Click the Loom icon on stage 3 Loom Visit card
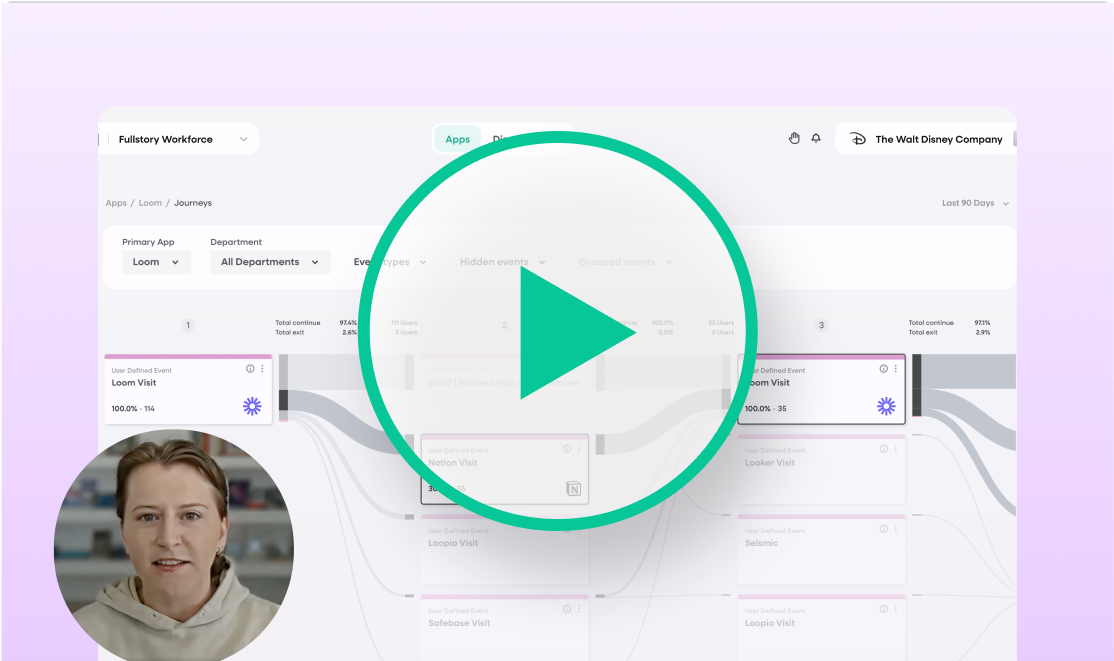Viewport: 1114px width, 661px height. 886,404
